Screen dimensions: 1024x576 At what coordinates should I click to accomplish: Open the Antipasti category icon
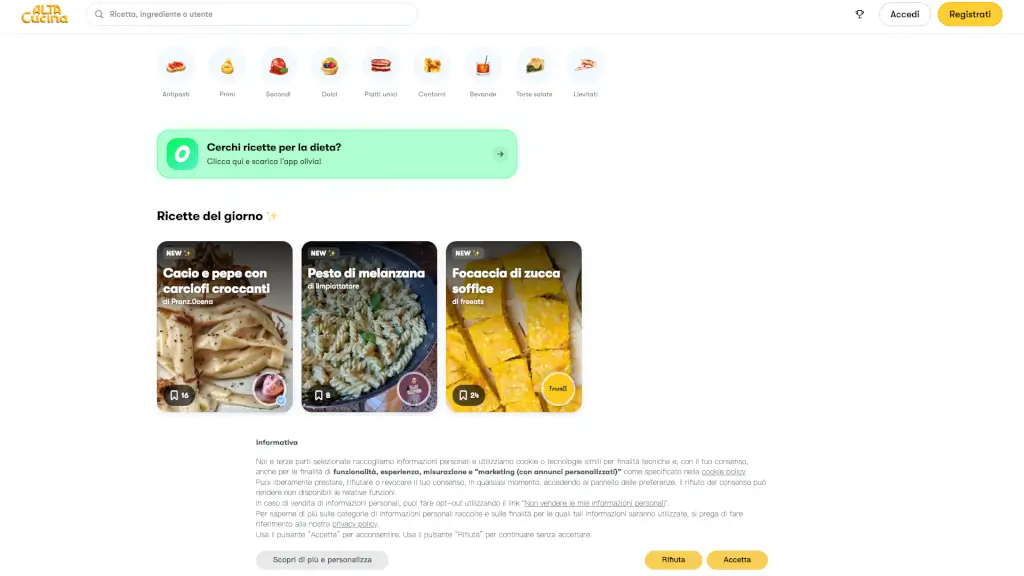click(x=176, y=66)
